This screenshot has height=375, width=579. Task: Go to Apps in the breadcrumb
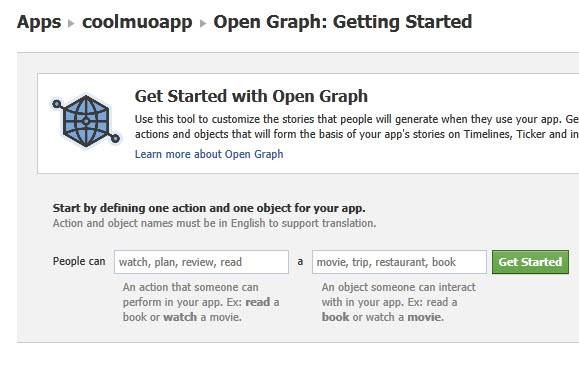(x=39, y=22)
